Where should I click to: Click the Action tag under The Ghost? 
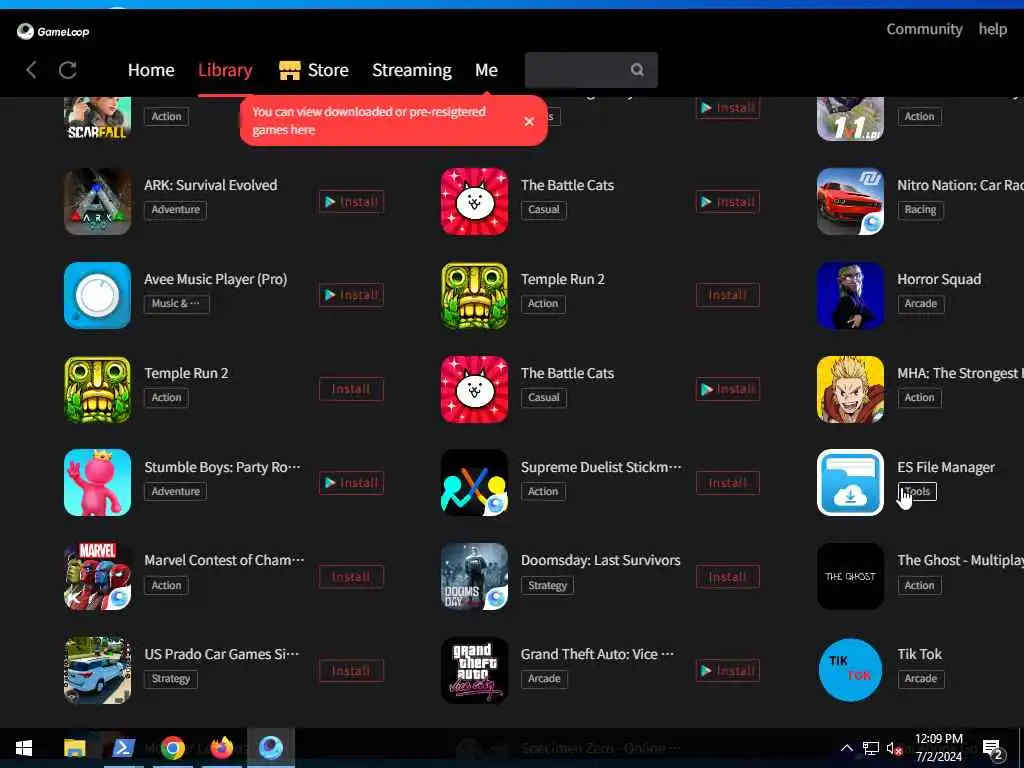(x=920, y=586)
